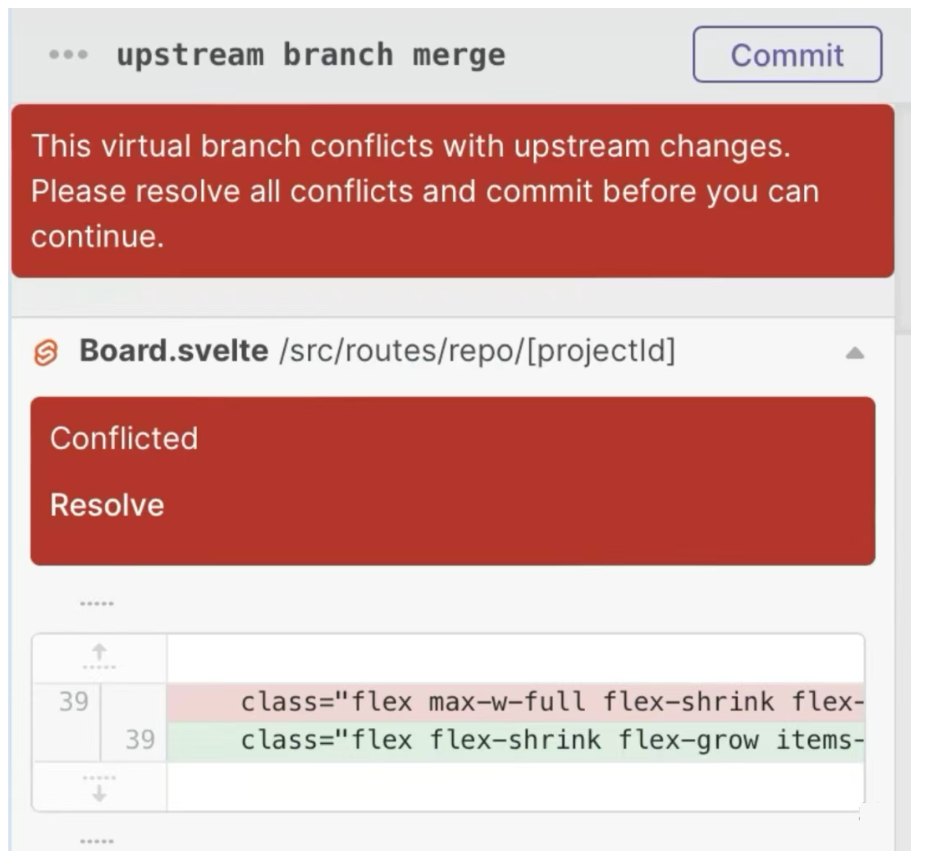Viewport: 930px width, 865px height.
Task: Click the /src/routes/repo/[projectId] file path
Action: tap(478, 352)
